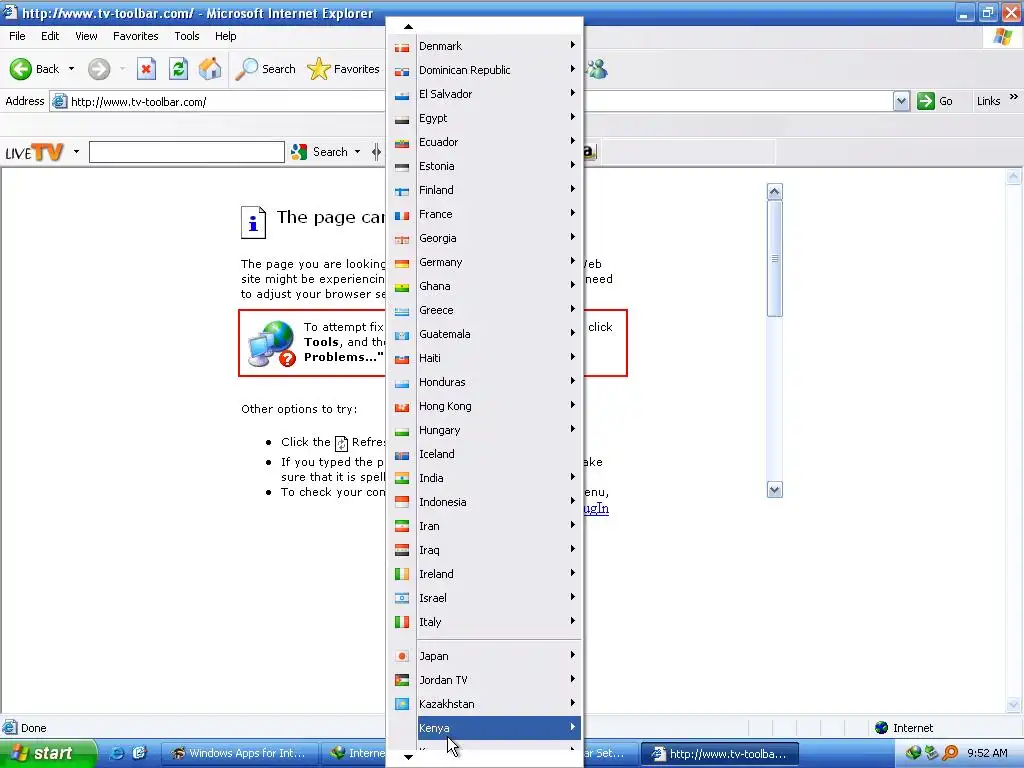Click the tray magnifier icon
1024x768 pixels.
[x=952, y=753]
